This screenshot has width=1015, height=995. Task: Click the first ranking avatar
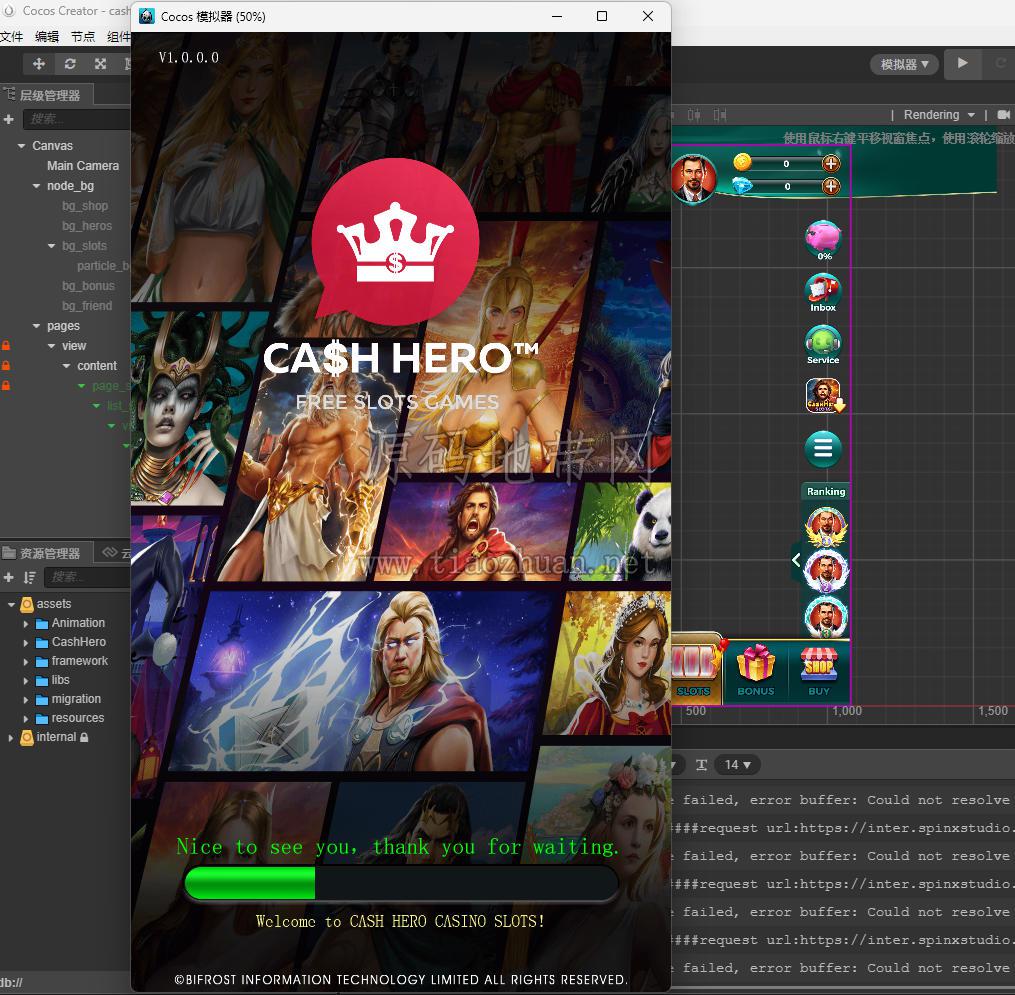tap(826, 526)
